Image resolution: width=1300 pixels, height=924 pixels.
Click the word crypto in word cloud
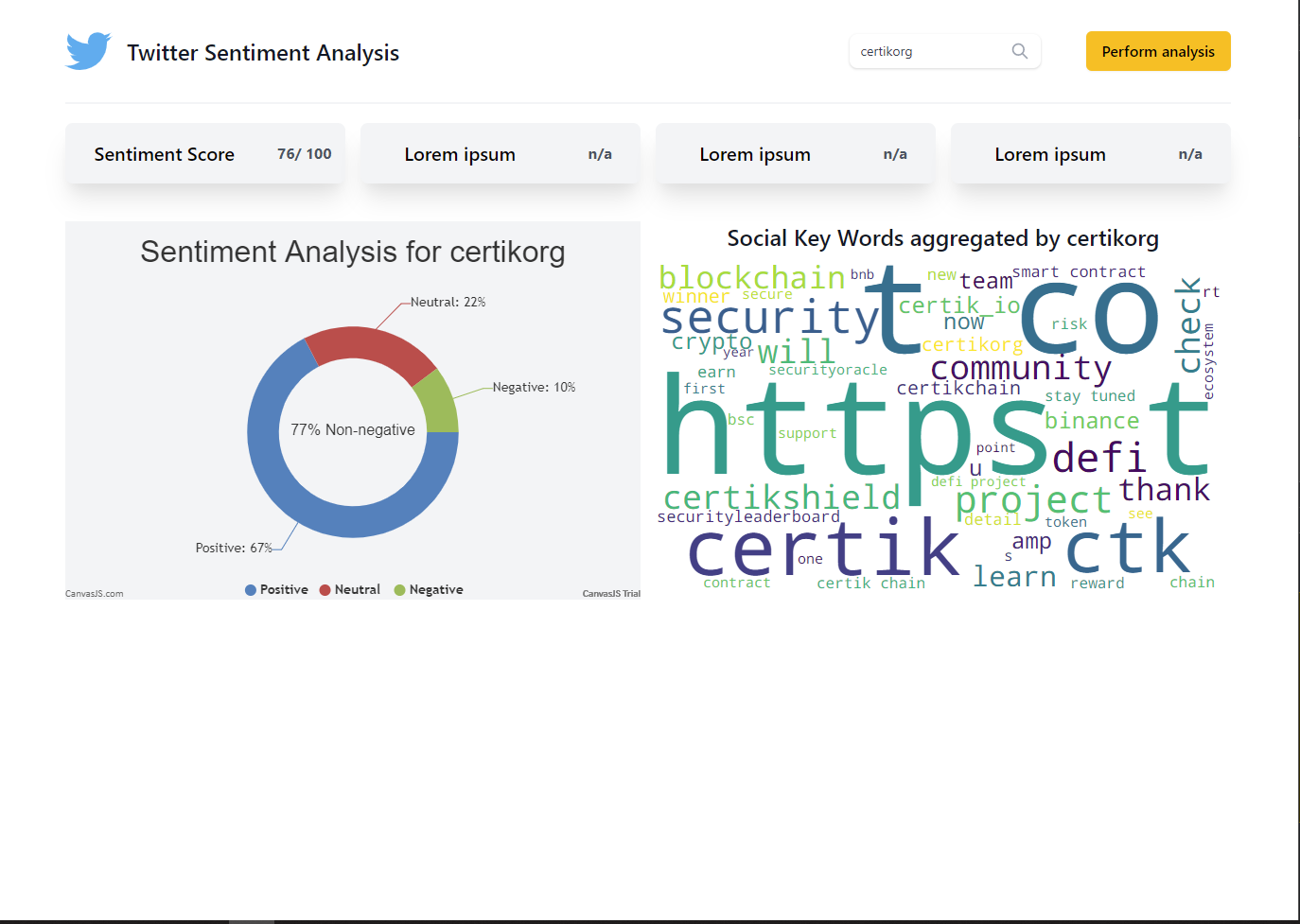pyautogui.click(x=711, y=343)
